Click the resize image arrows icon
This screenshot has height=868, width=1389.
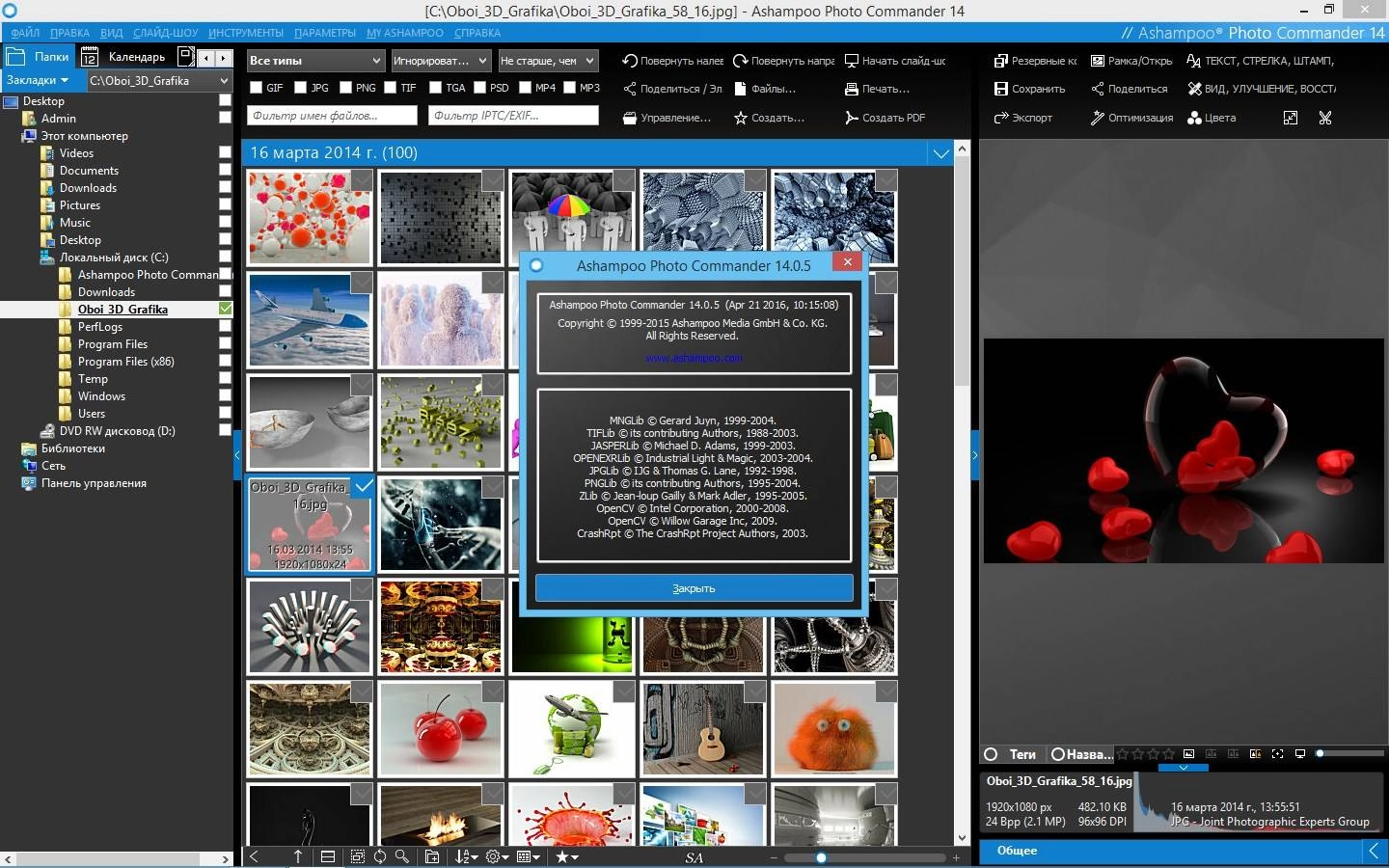coord(1291,118)
